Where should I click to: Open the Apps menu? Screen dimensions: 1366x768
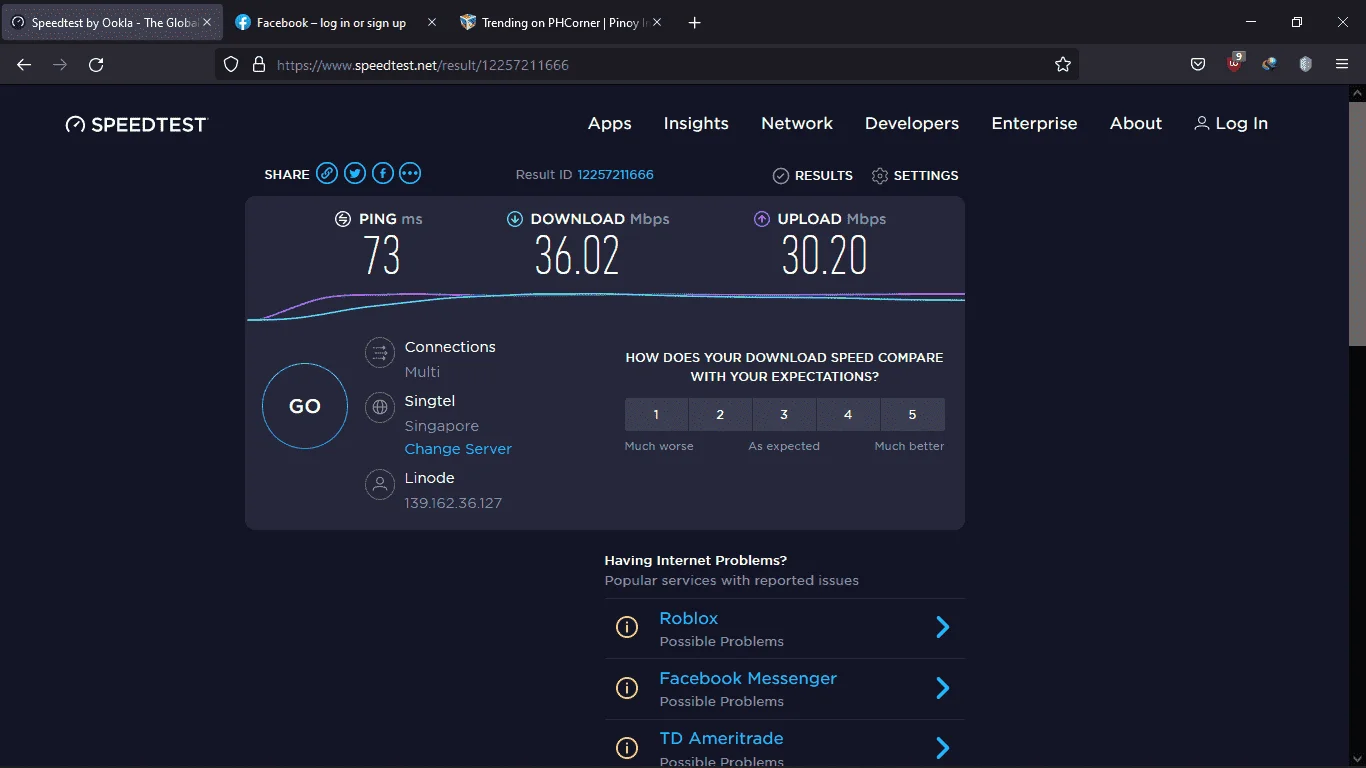click(610, 124)
